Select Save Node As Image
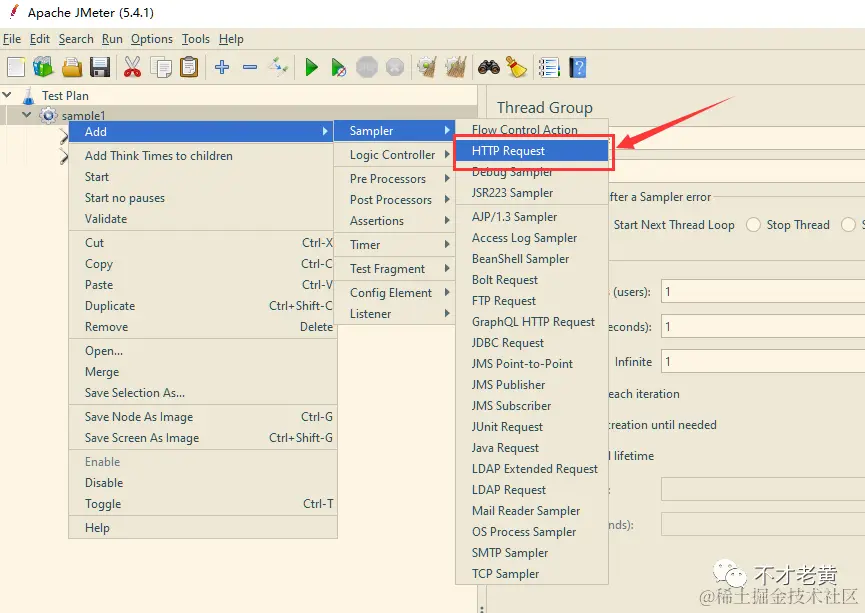865x613 pixels. click(202, 417)
